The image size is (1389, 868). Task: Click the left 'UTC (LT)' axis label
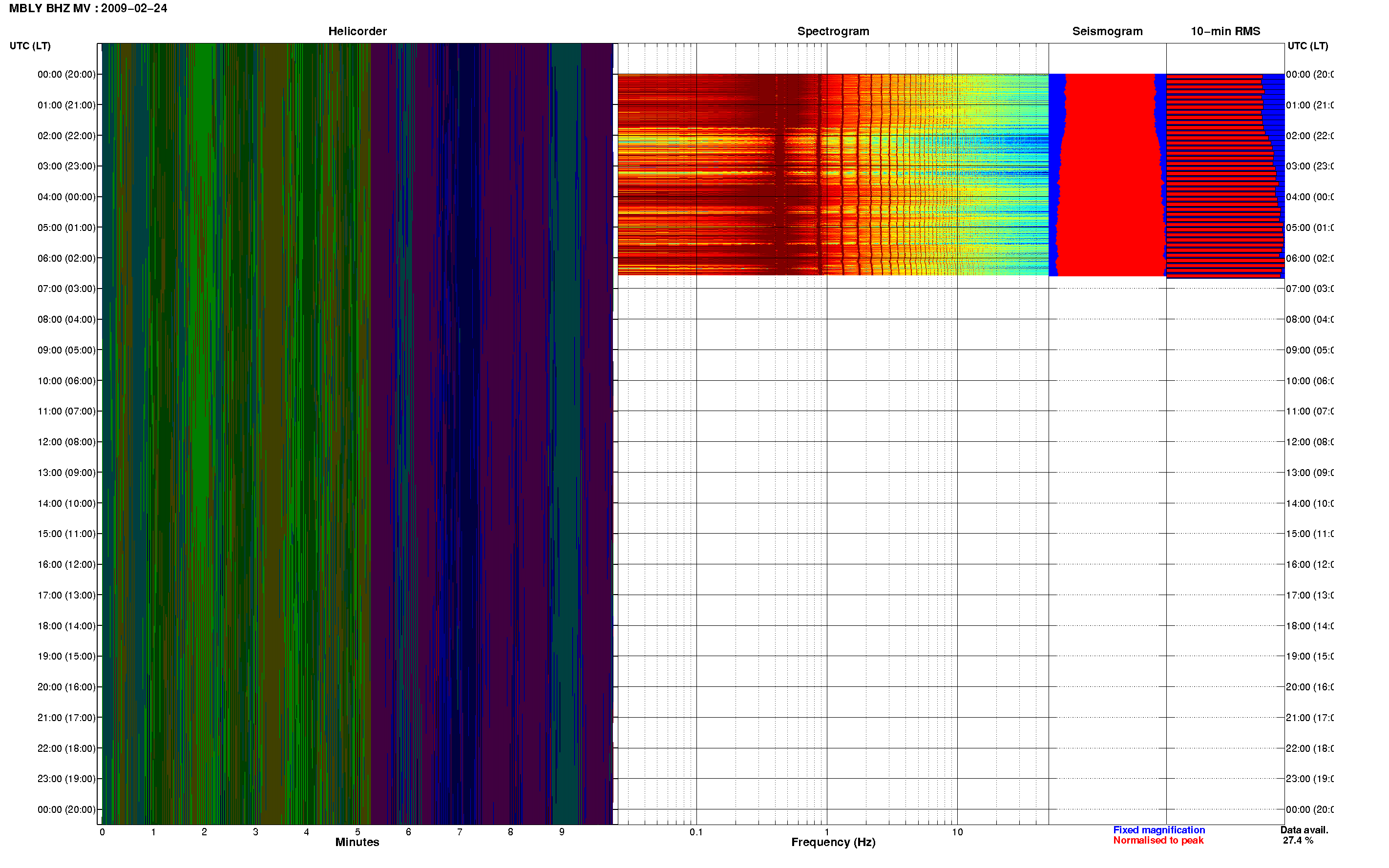pyautogui.click(x=30, y=46)
